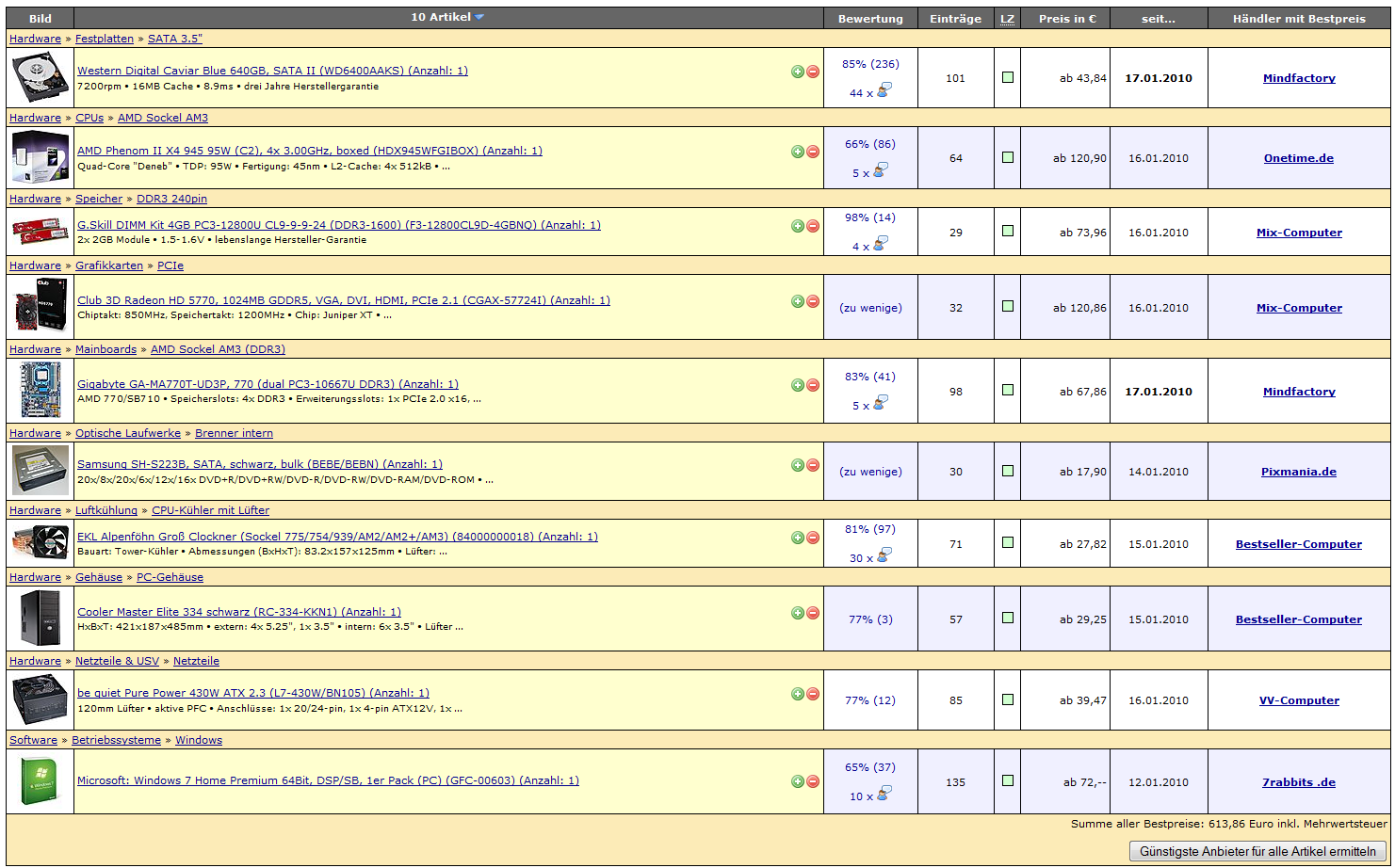Screen dimensions: 1395x868
Task: Open Western Digital Caviar Blue 640GB product link
Action: tap(272, 71)
